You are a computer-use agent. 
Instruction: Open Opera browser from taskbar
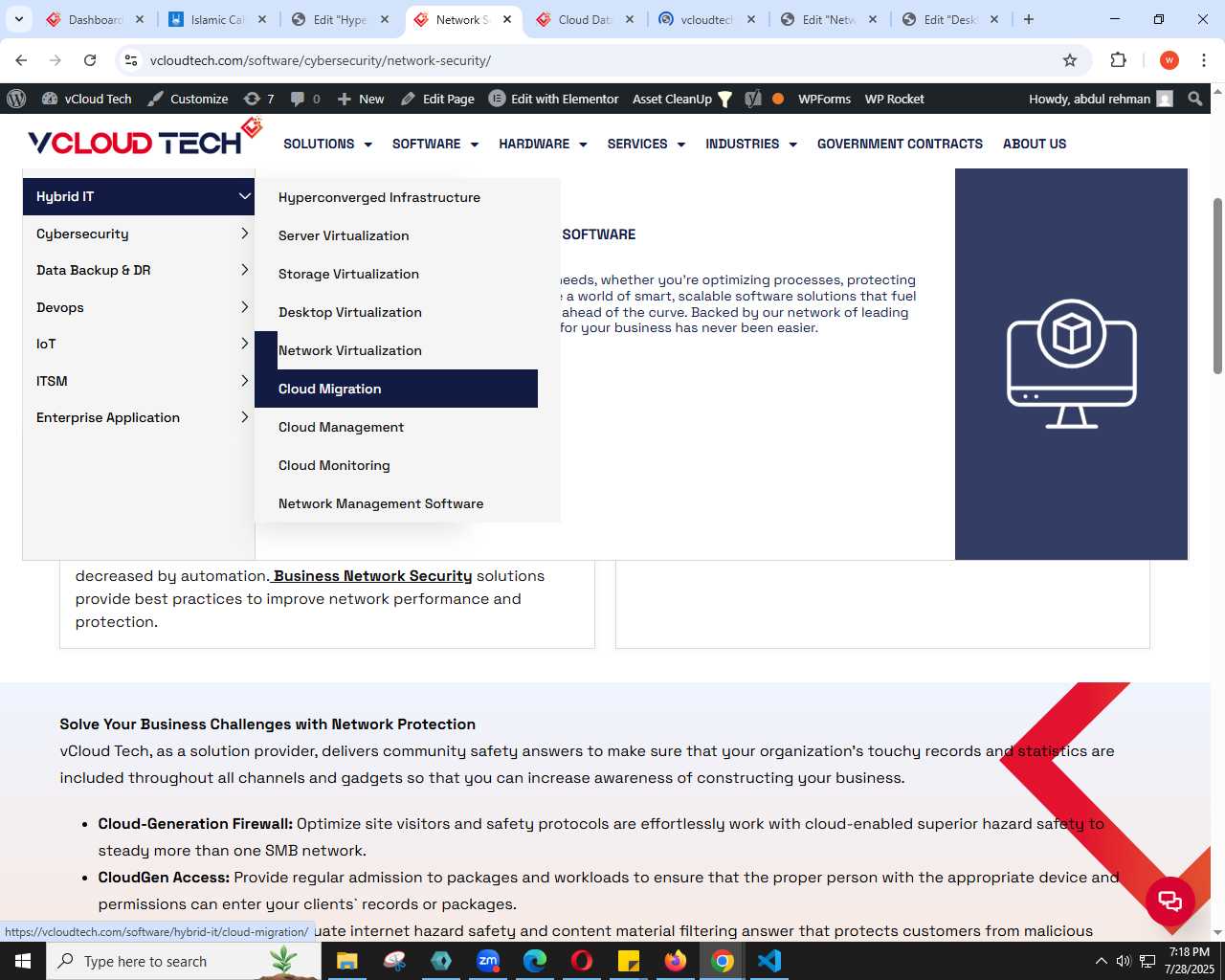[x=582, y=961]
